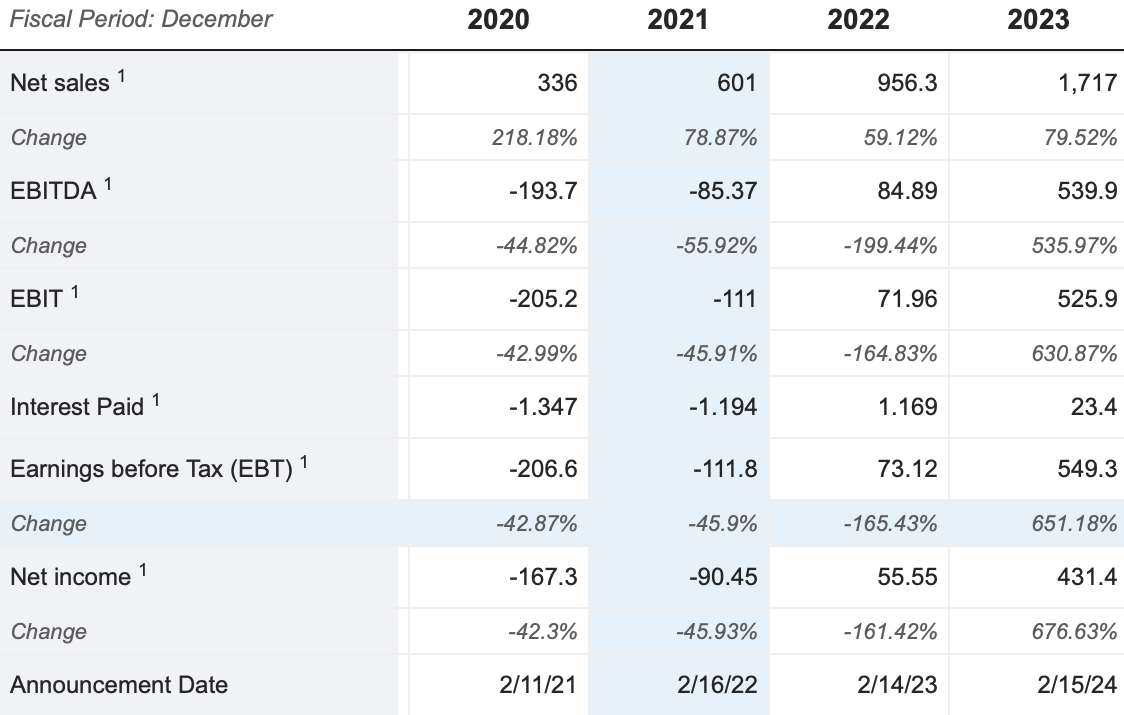Click the Fiscal Period: December heading
Screen dimensions: 1124x715
pos(141,19)
